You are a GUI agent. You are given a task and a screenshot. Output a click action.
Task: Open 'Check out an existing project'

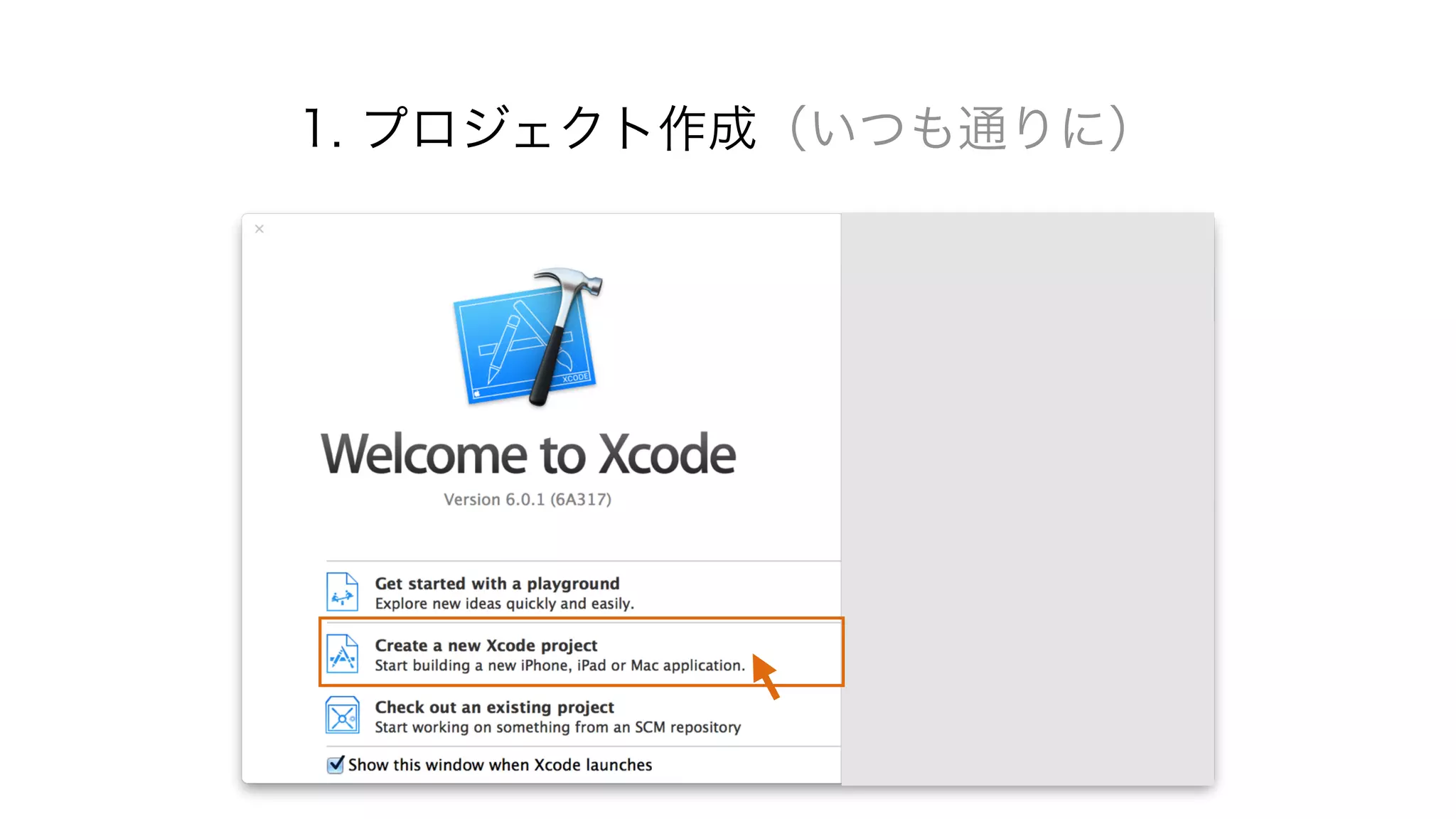494,707
